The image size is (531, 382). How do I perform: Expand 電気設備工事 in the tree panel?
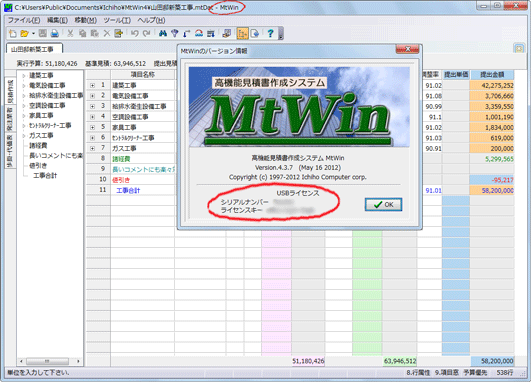click(x=24, y=86)
